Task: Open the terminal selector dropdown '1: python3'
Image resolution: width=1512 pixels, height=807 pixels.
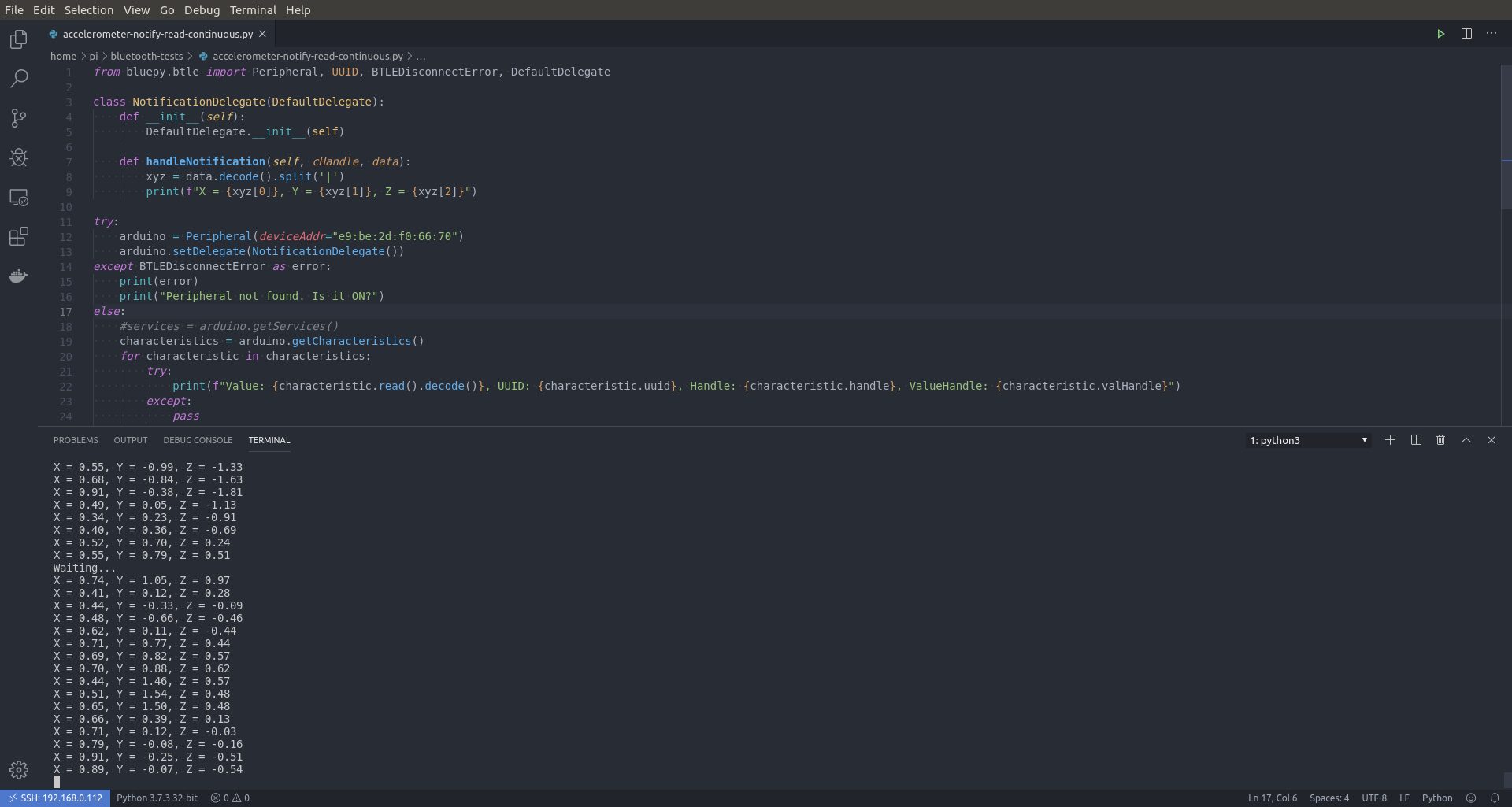Action: 1308,440
